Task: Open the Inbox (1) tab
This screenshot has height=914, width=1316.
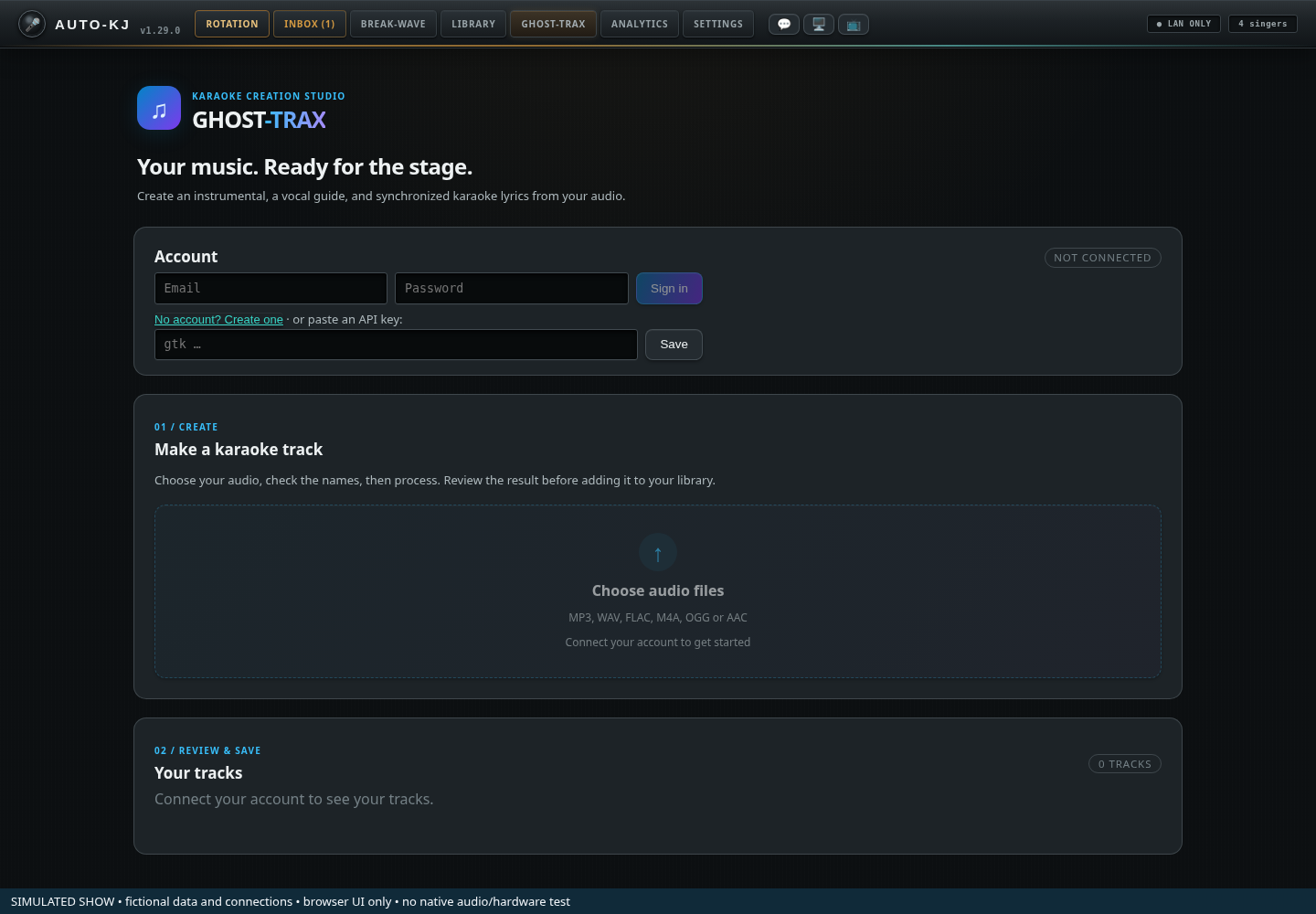Action: pos(310,24)
